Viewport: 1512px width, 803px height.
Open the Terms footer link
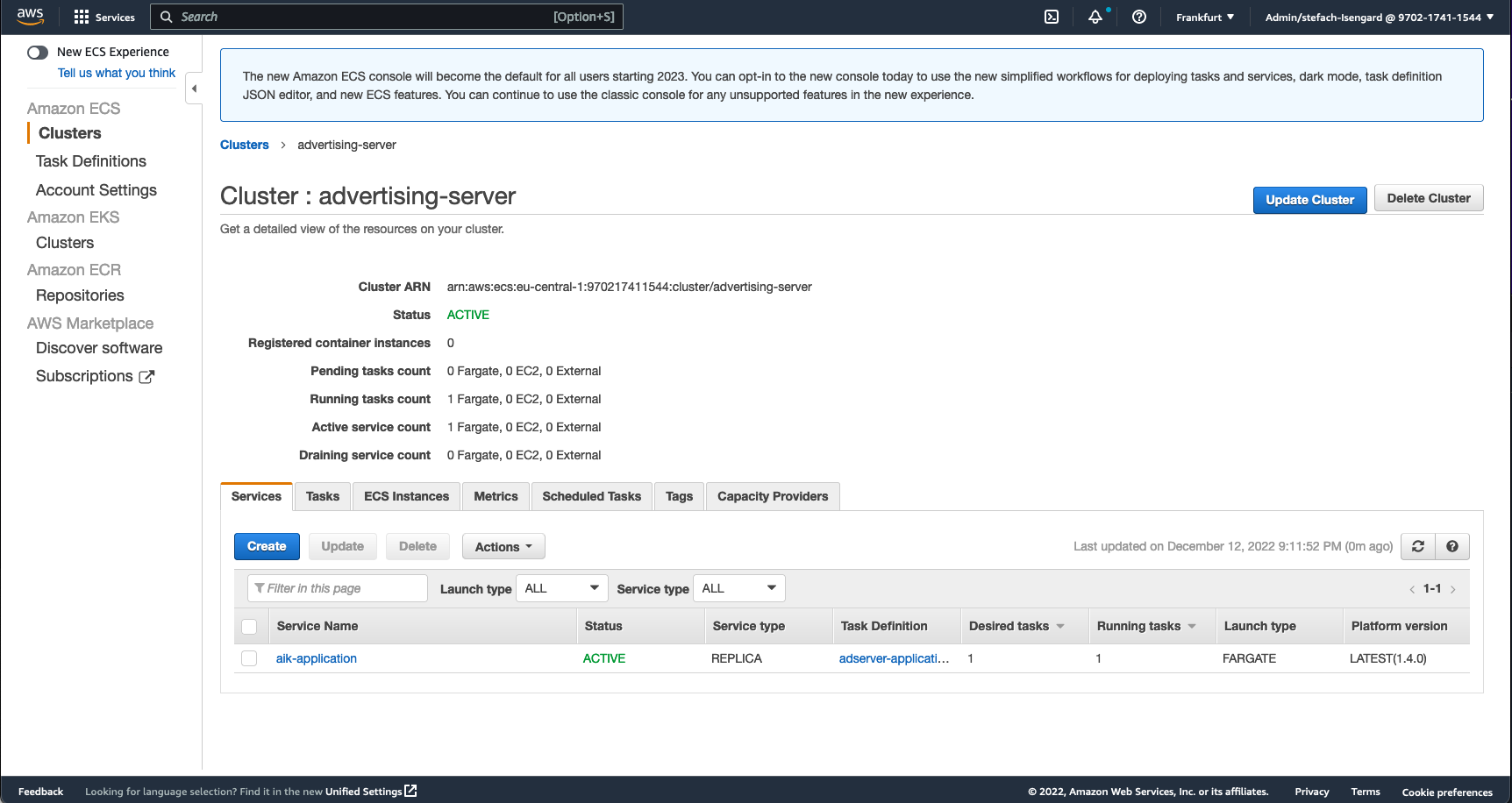(x=1366, y=792)
